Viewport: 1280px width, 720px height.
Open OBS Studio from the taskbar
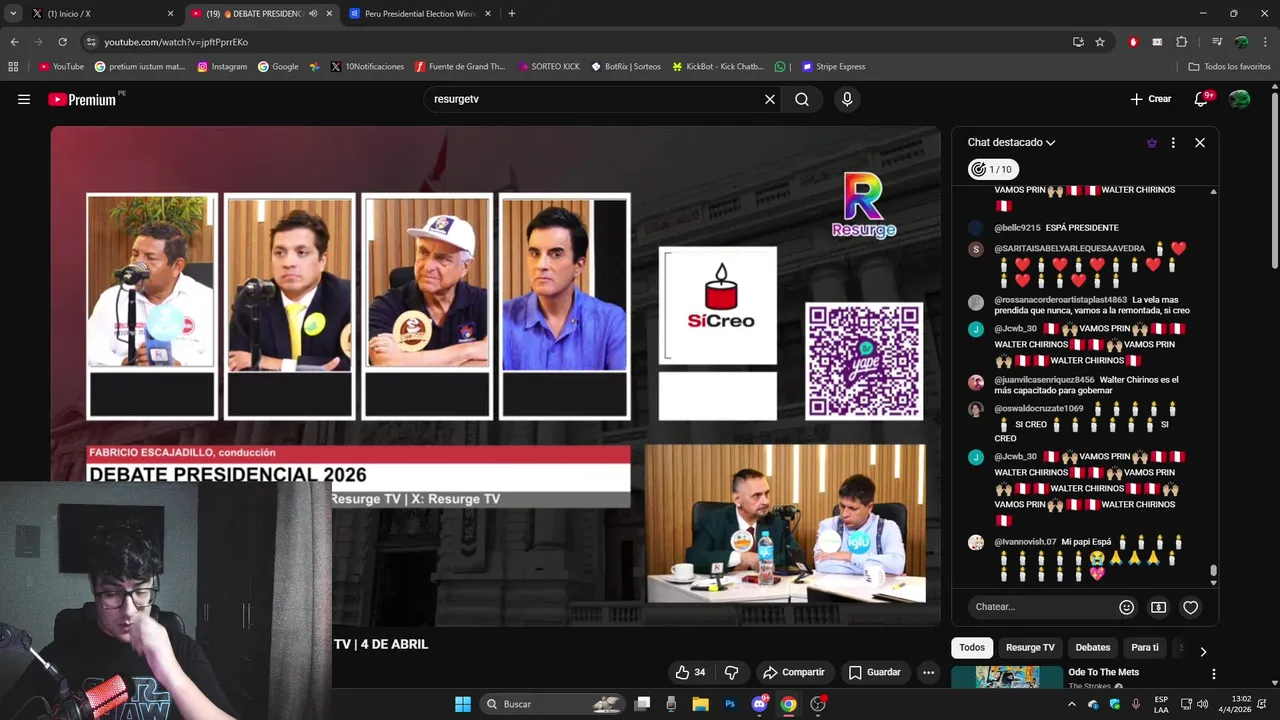click(818, 704)
